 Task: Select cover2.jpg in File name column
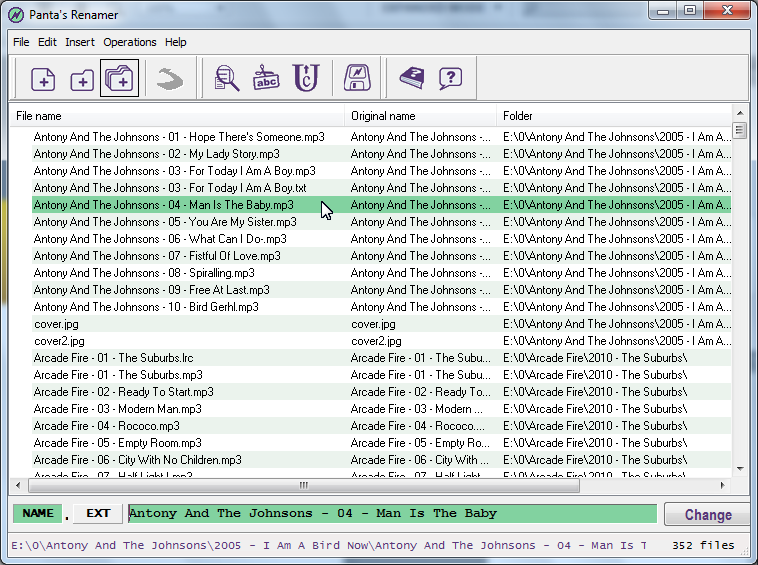pos(59,341)
